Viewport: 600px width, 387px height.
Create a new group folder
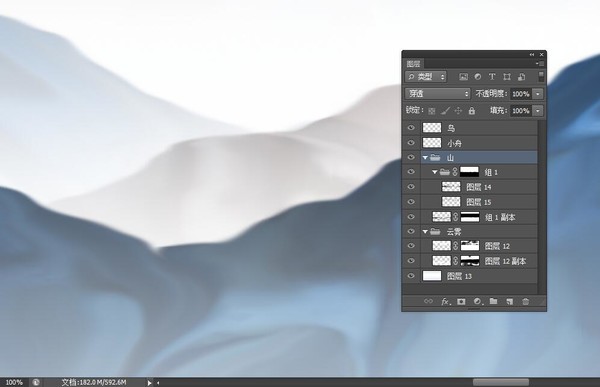[x=494, y=301]
